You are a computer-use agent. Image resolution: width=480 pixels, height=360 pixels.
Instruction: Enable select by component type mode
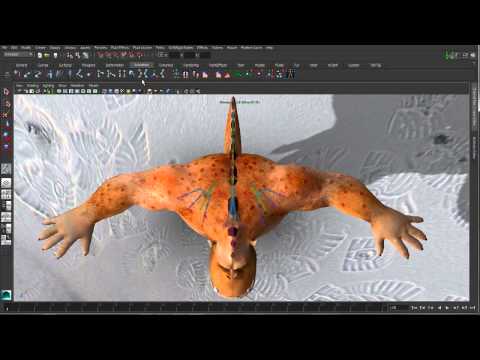[x=86, y=55]
